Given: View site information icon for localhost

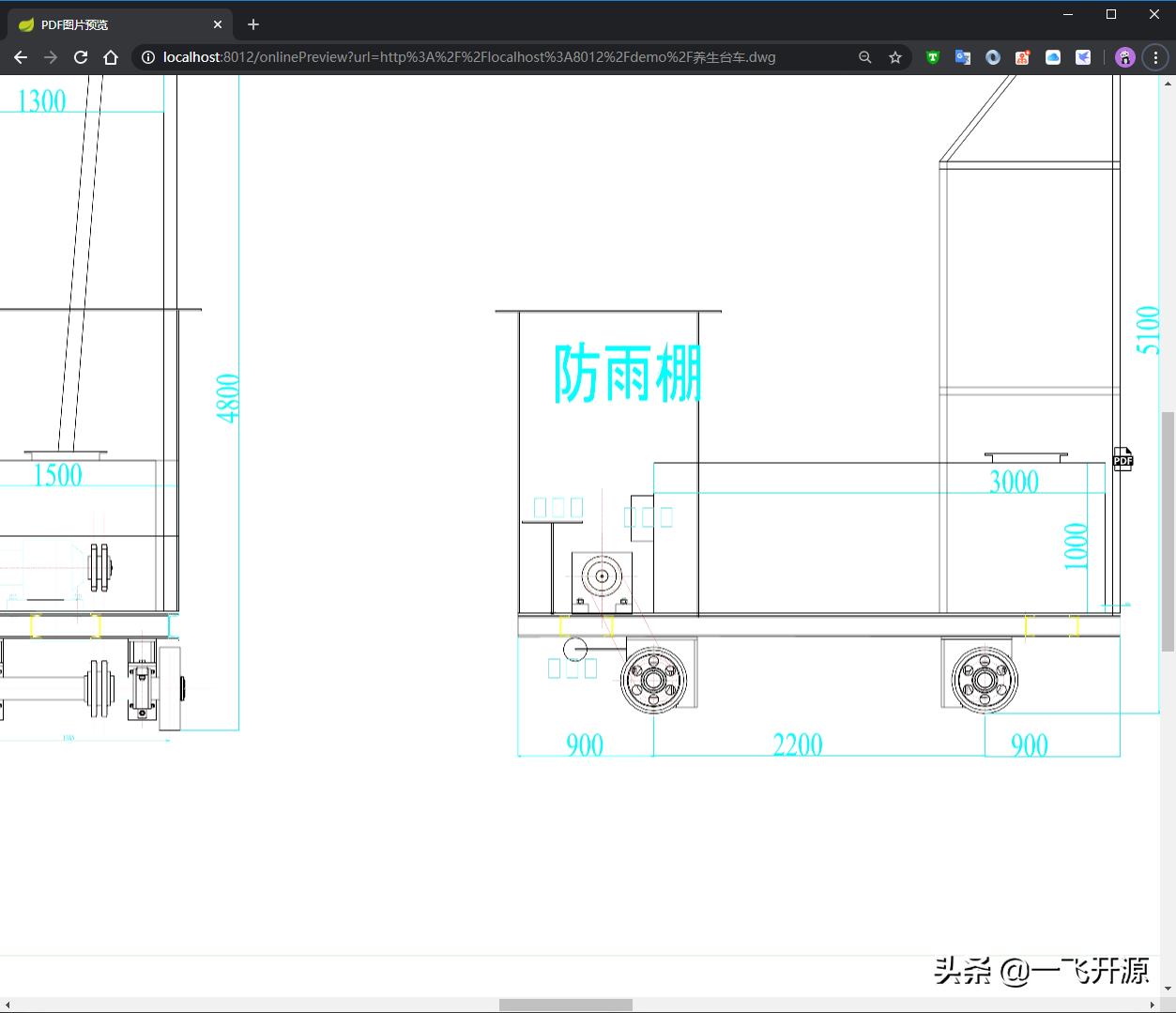Looking at the screenshot, I should 148,57.
